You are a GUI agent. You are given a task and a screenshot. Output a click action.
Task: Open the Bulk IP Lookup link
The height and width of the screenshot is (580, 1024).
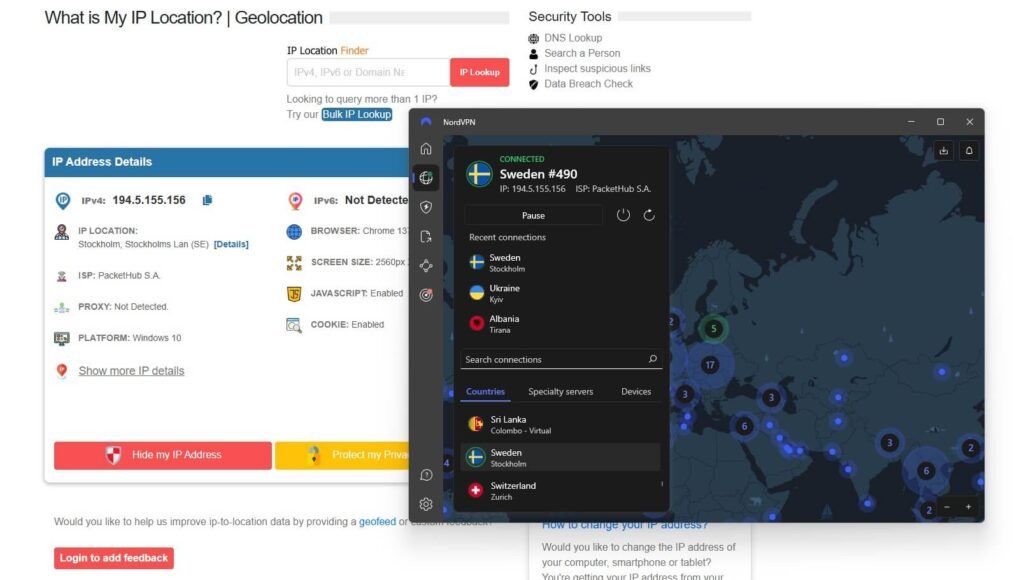click(x=357, y=114)
